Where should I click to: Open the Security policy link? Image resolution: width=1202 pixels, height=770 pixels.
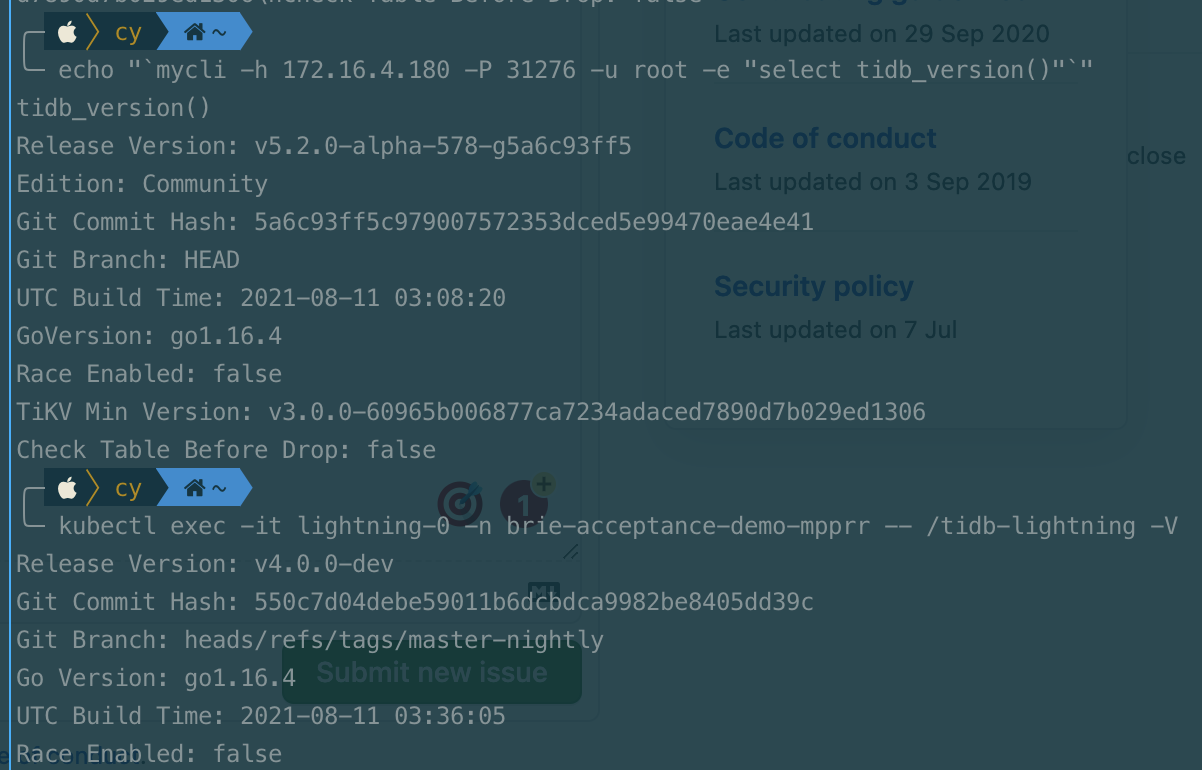tap(813, 286)
